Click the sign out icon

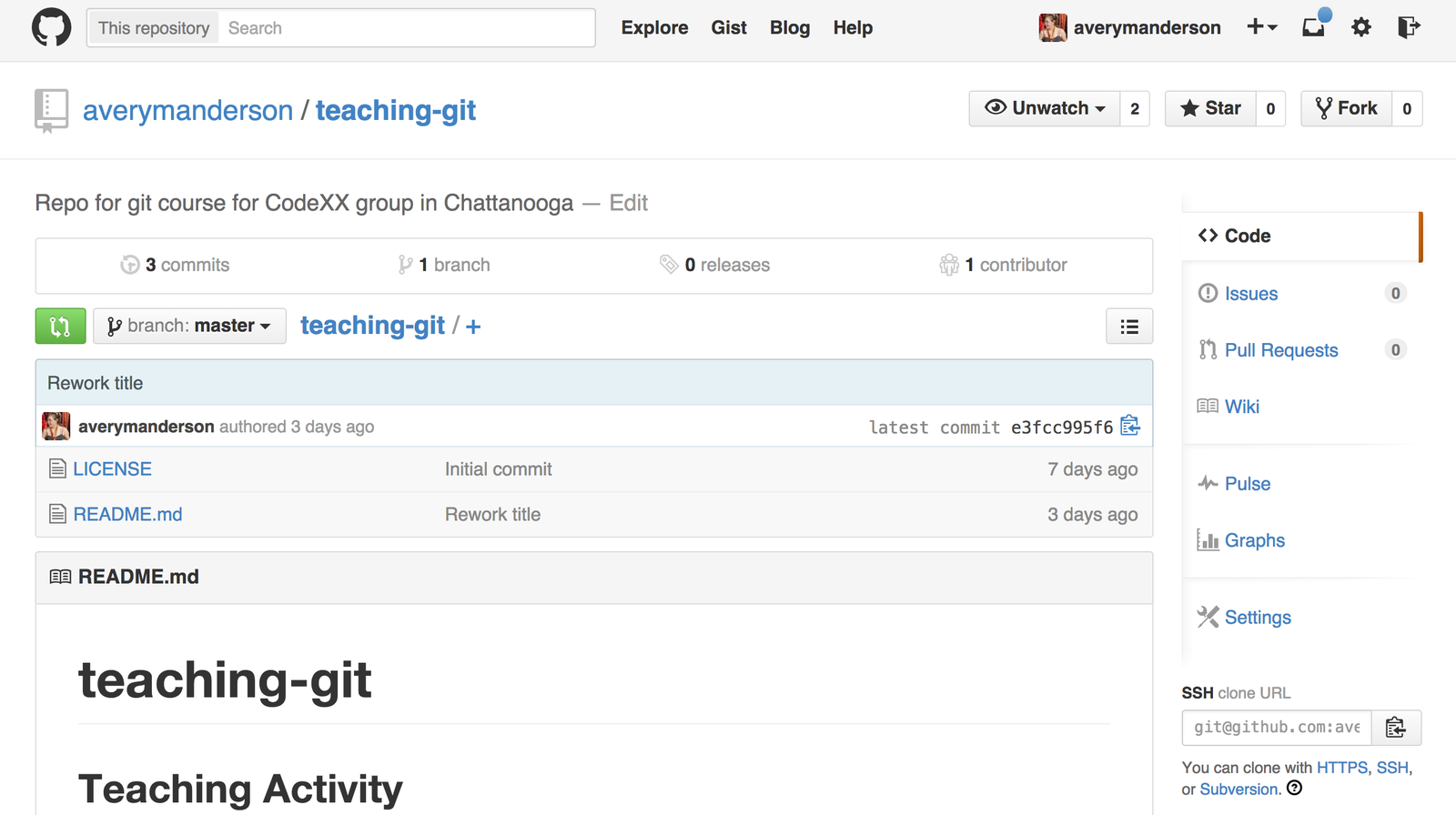tap(1409, 27)
